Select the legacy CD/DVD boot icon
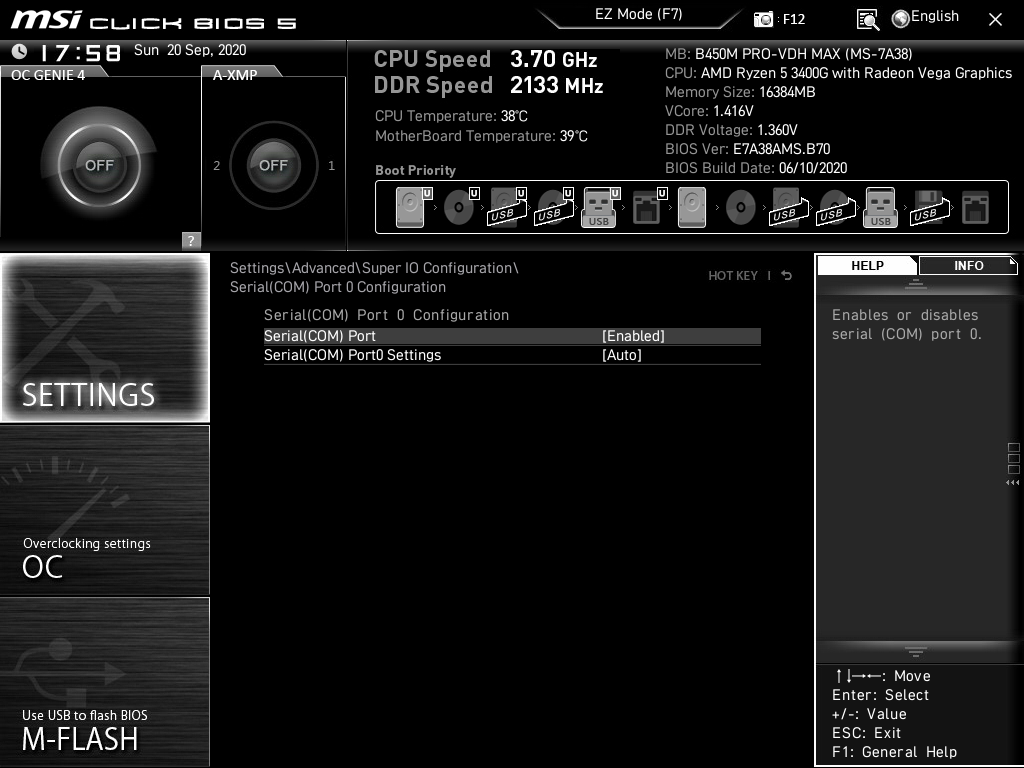Image resolution: width=1024 pixels, height=768 pixels. pyautogui.click(x=741, y=207)
